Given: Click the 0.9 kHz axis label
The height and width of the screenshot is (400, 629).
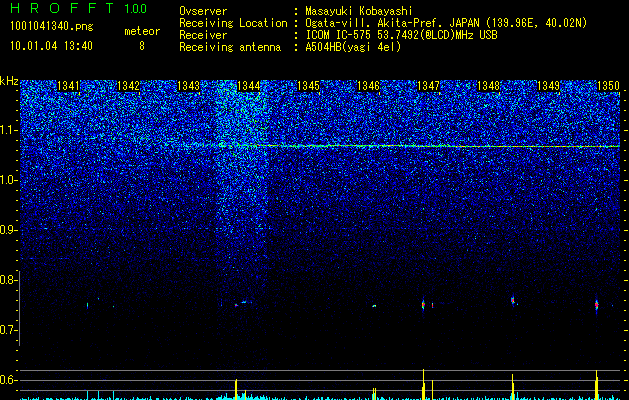Looking at the screenshot, I should pyautogui.click(x=8, y=230).
